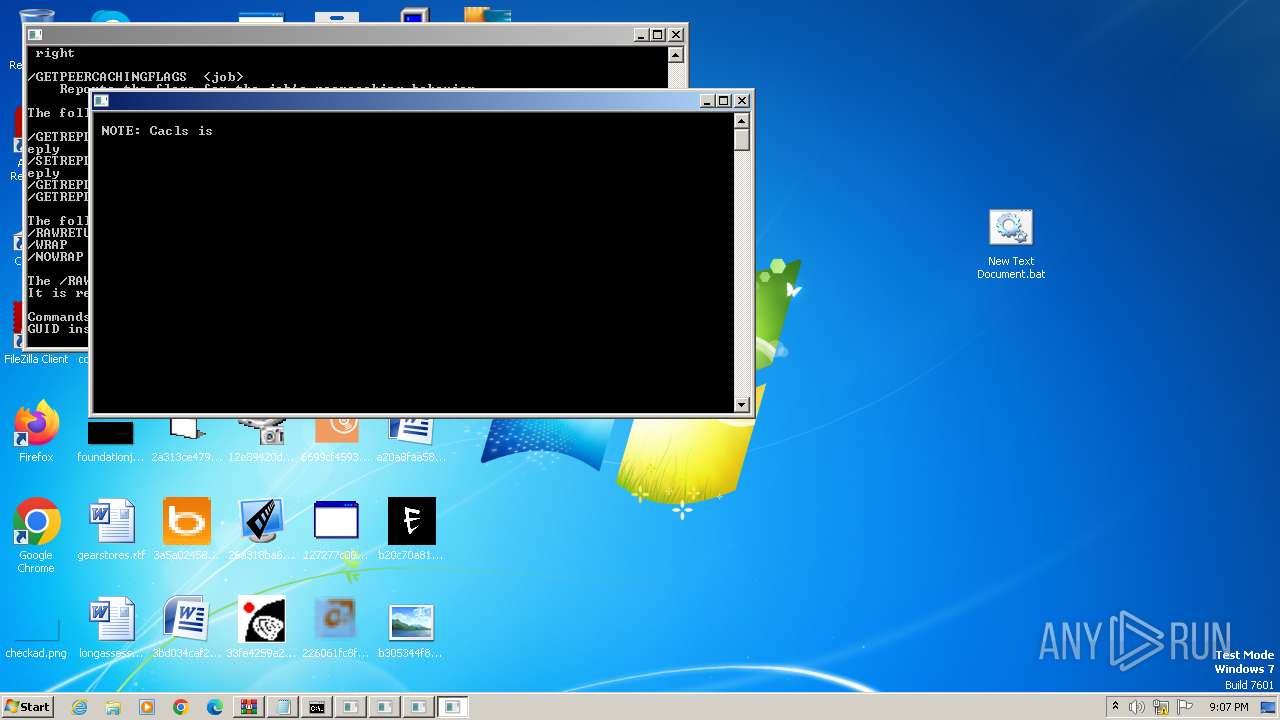Click the network status tray icon
This screenshot has height=720, width=1280.
coord(1161,707)
